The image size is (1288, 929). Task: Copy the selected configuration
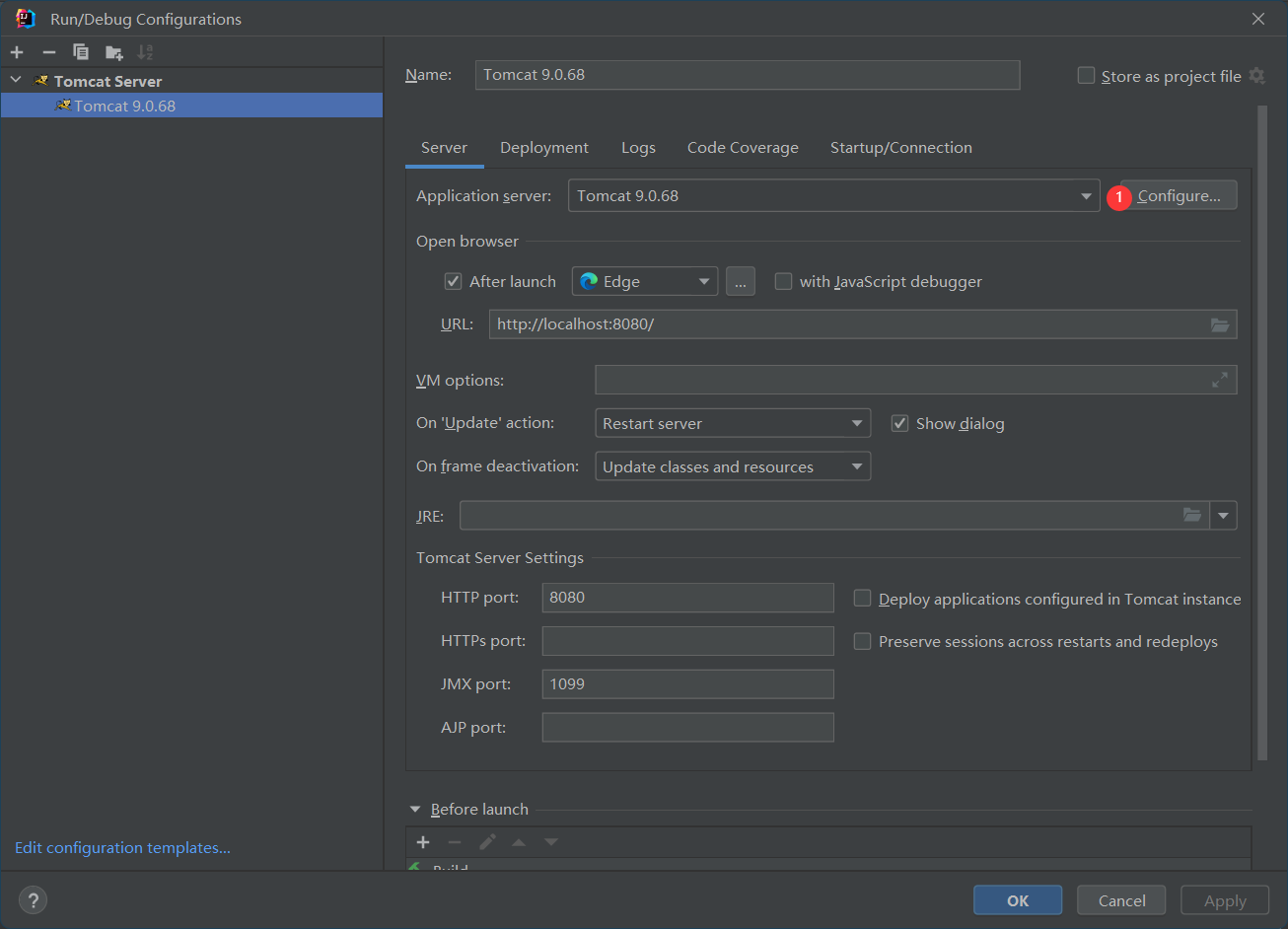[x=81, y=52]
